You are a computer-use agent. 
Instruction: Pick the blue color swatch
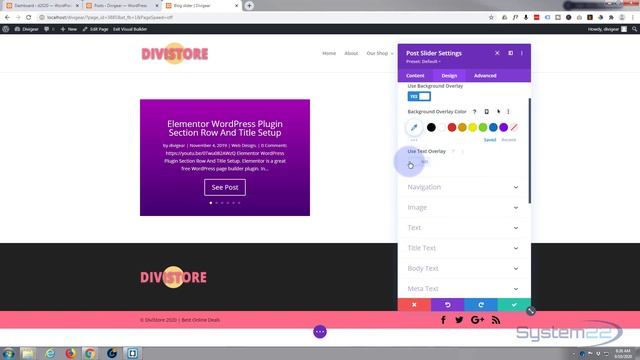tap(493, 127)
